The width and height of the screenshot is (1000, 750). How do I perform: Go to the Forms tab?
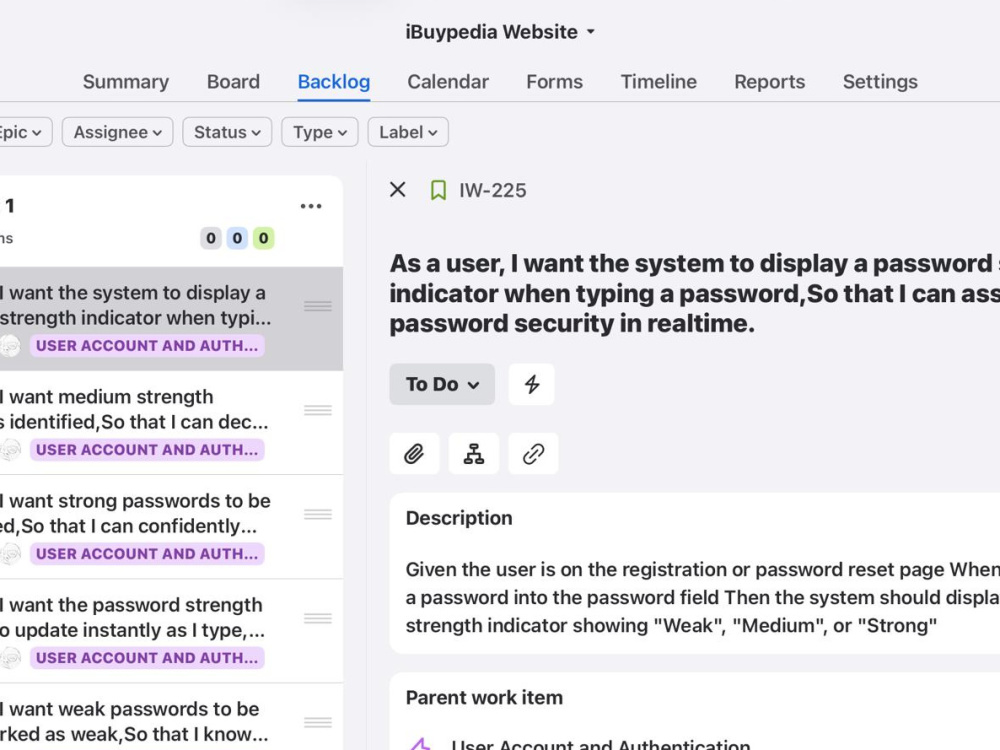point(554,82)
